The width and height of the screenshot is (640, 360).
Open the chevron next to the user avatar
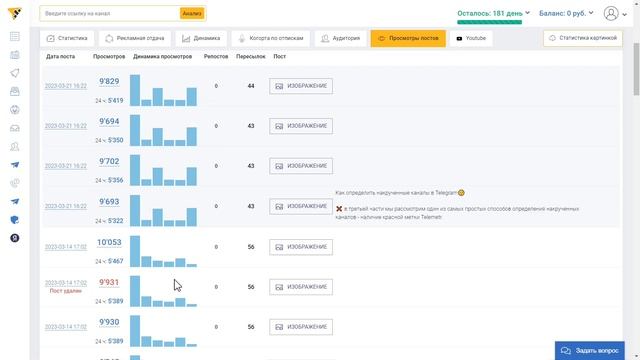624,14
